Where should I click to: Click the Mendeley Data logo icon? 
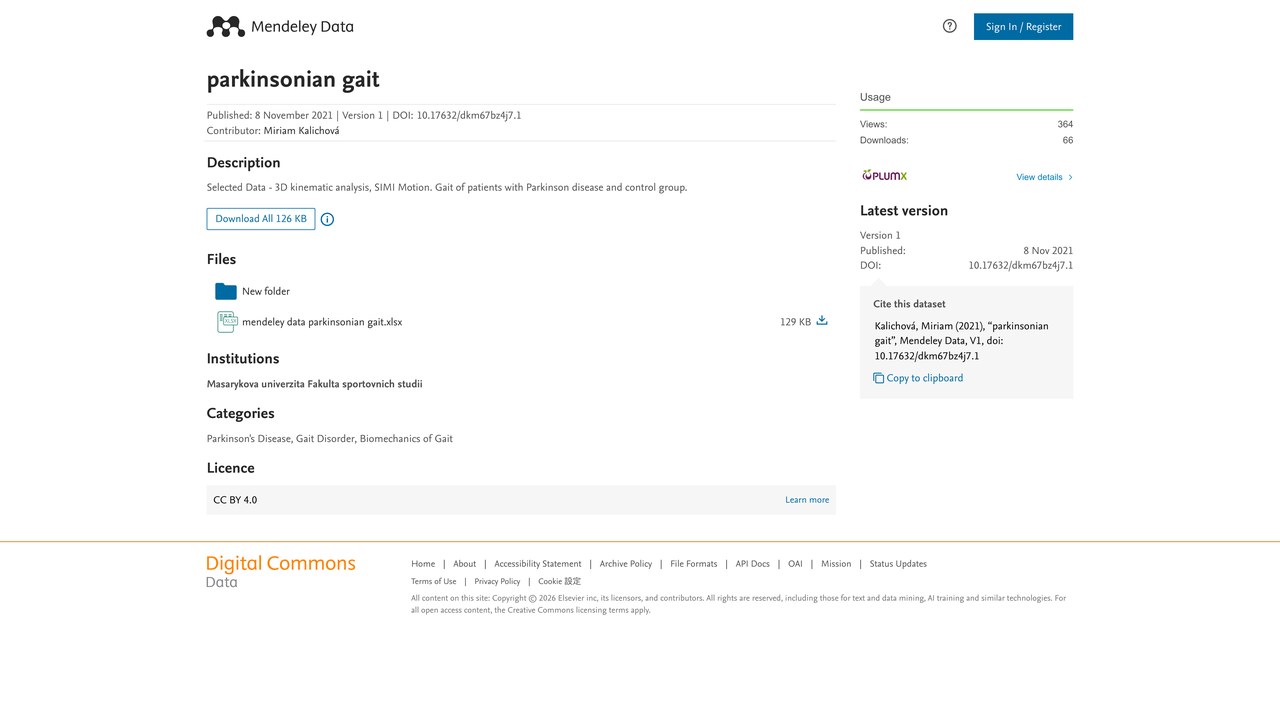[225, 27]
